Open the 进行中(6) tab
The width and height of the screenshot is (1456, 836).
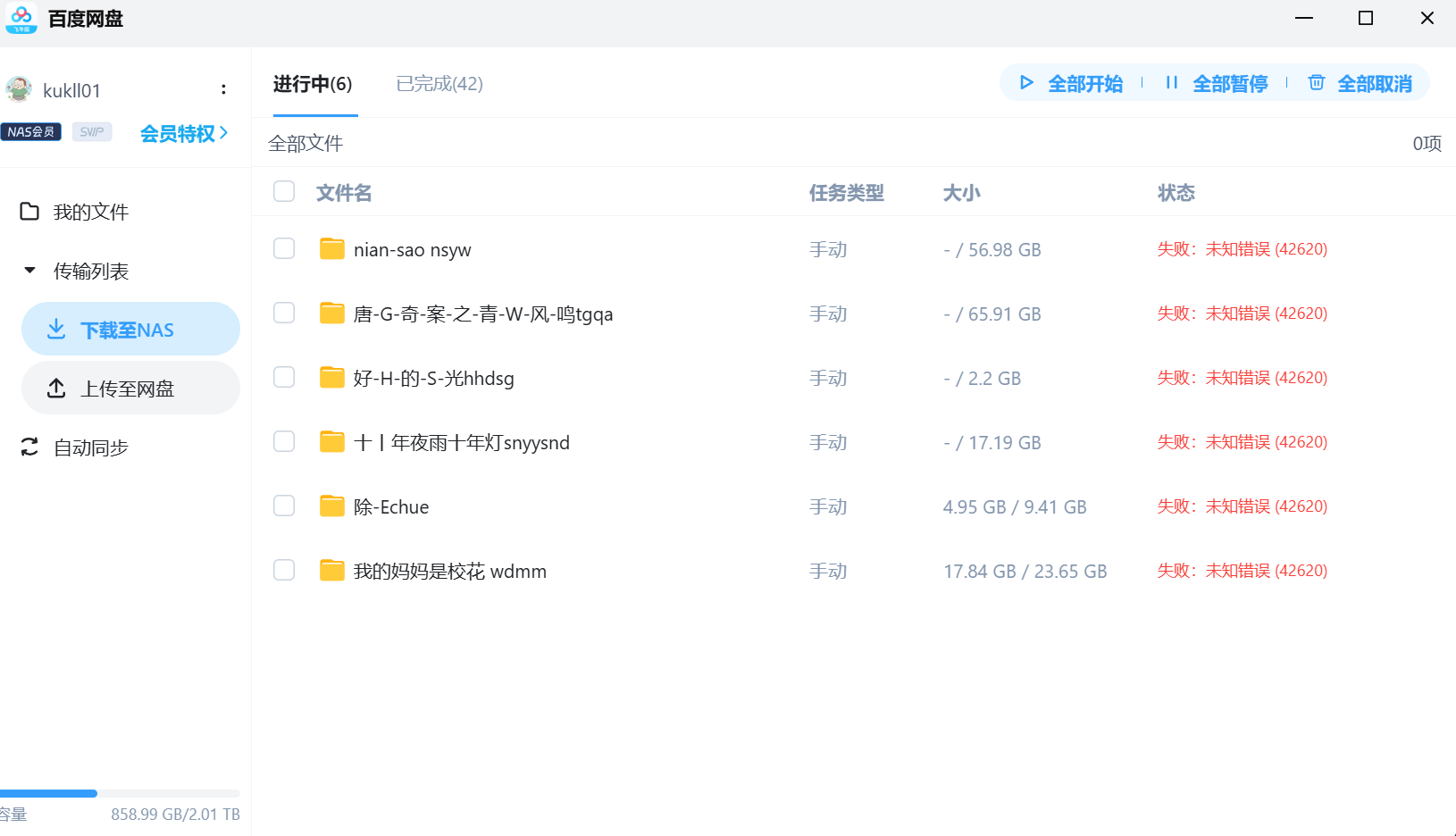tap(313, 83)
